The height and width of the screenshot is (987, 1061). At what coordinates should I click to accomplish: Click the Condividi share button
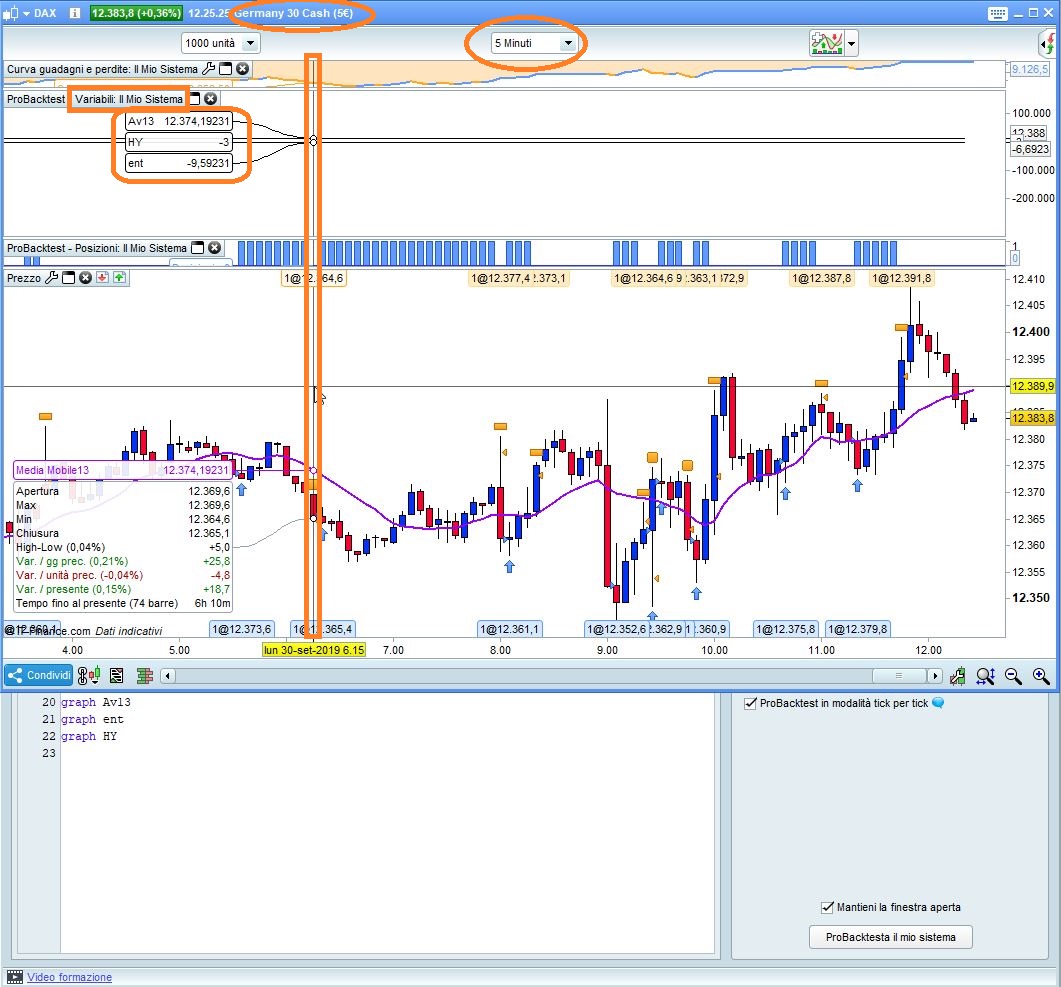point(39,675)
